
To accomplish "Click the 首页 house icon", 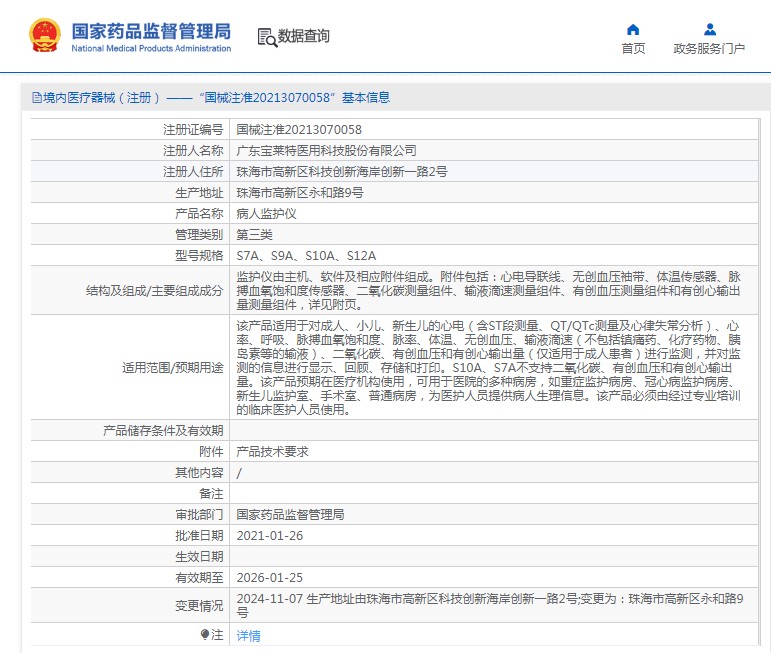I will tap(632, 29).
